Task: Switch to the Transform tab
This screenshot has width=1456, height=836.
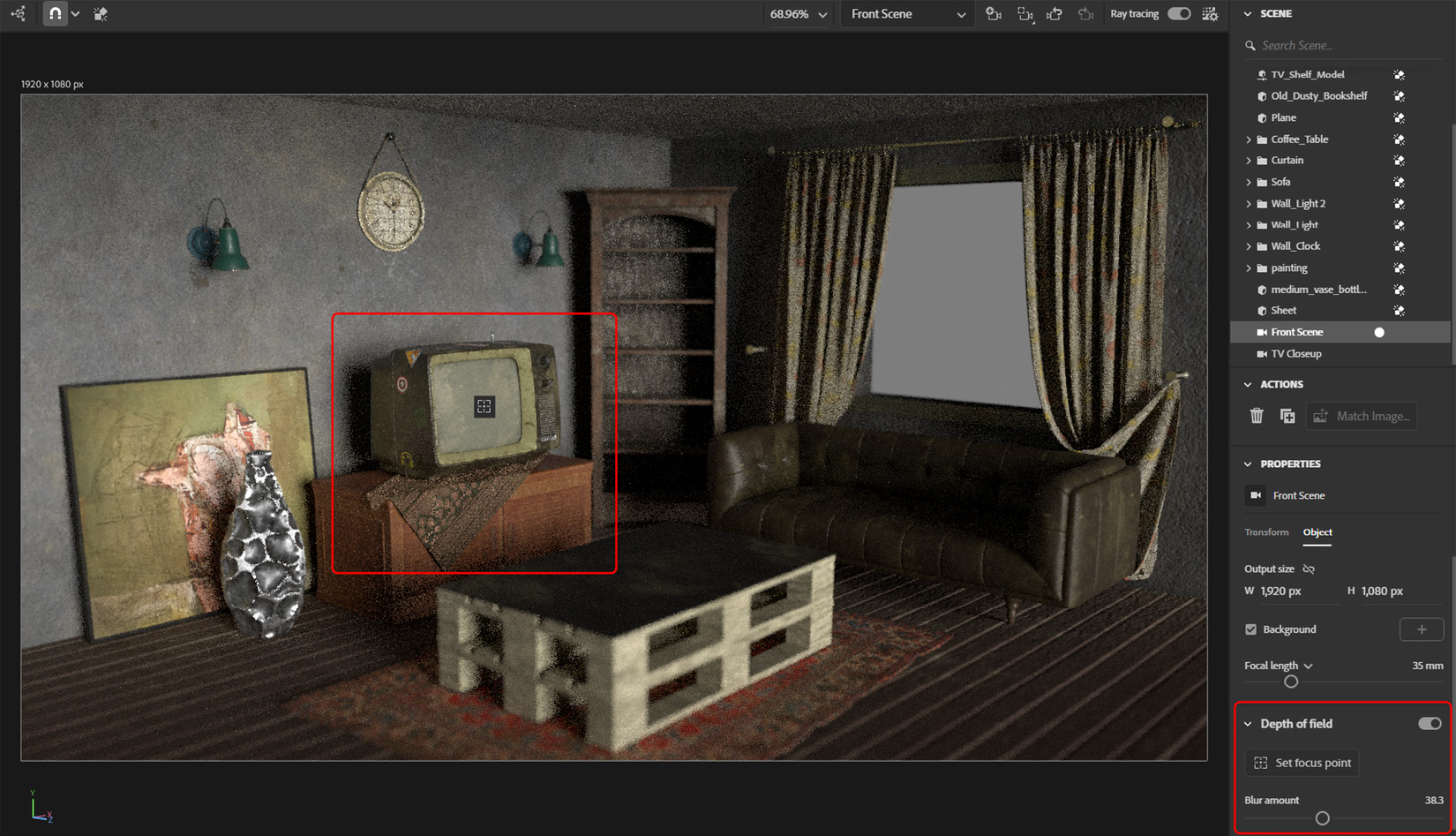Action: click(1266, 532)
